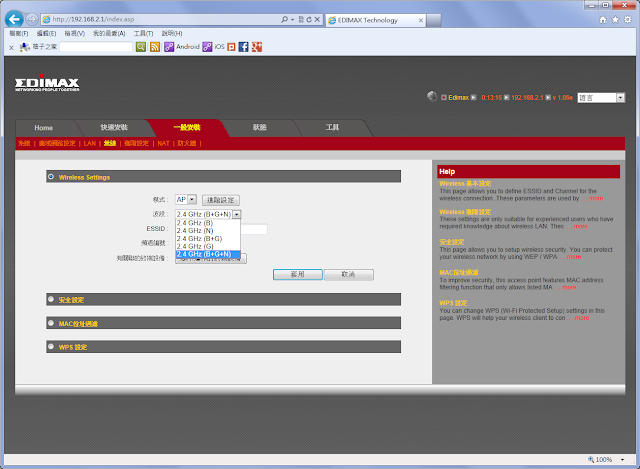Viewport: 640px width, 469px height.
Task: Click the EDIMAX logo
Action: coord(47,83)
